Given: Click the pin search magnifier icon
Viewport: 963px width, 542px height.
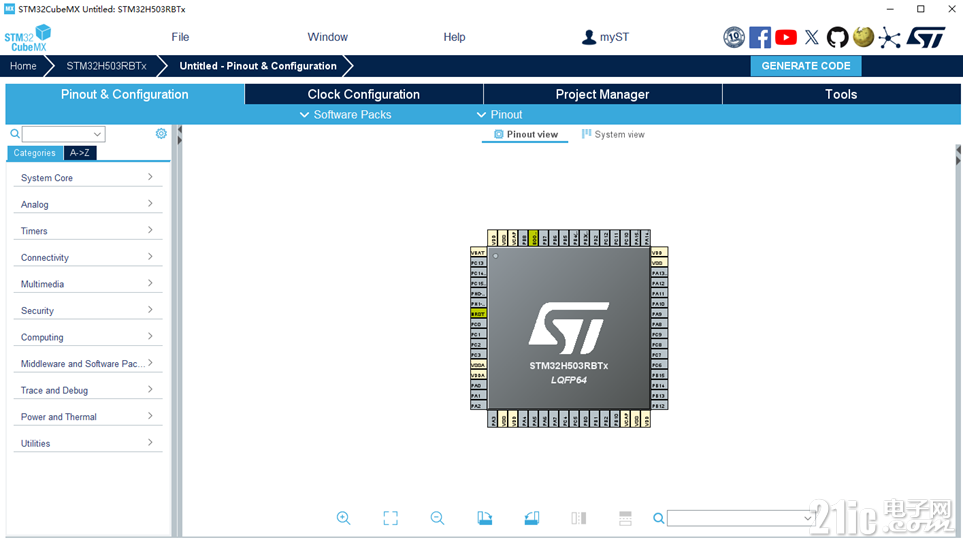Looking at the screenshot, I should (658, 518).
